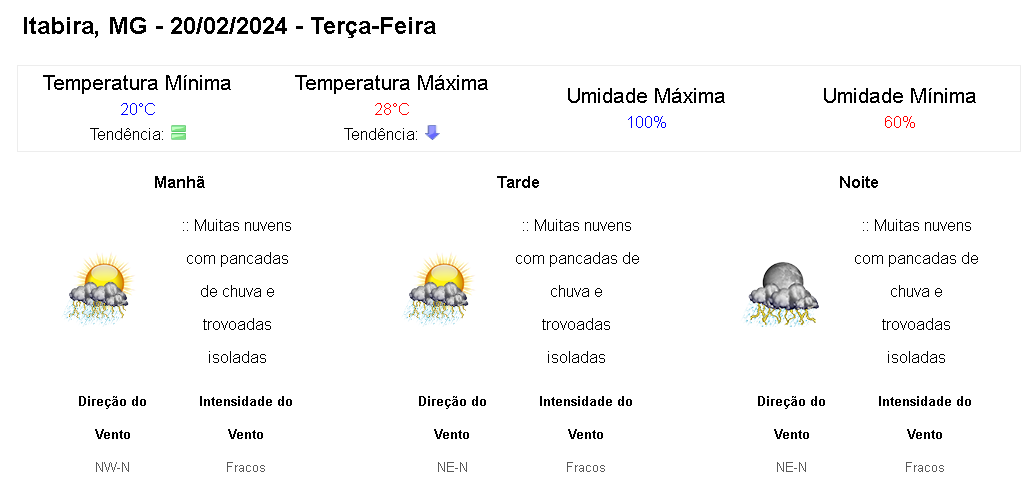Viewport: 1035px width, 489px height.
Task: Select the Noite period heading
Action: pyautogui.click(x=859, y=183)
